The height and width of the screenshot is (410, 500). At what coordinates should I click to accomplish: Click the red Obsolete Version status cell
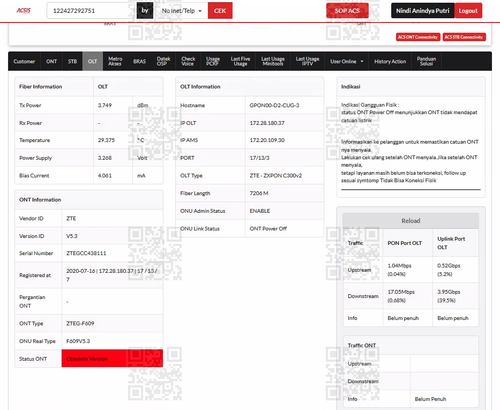[112, 359]
